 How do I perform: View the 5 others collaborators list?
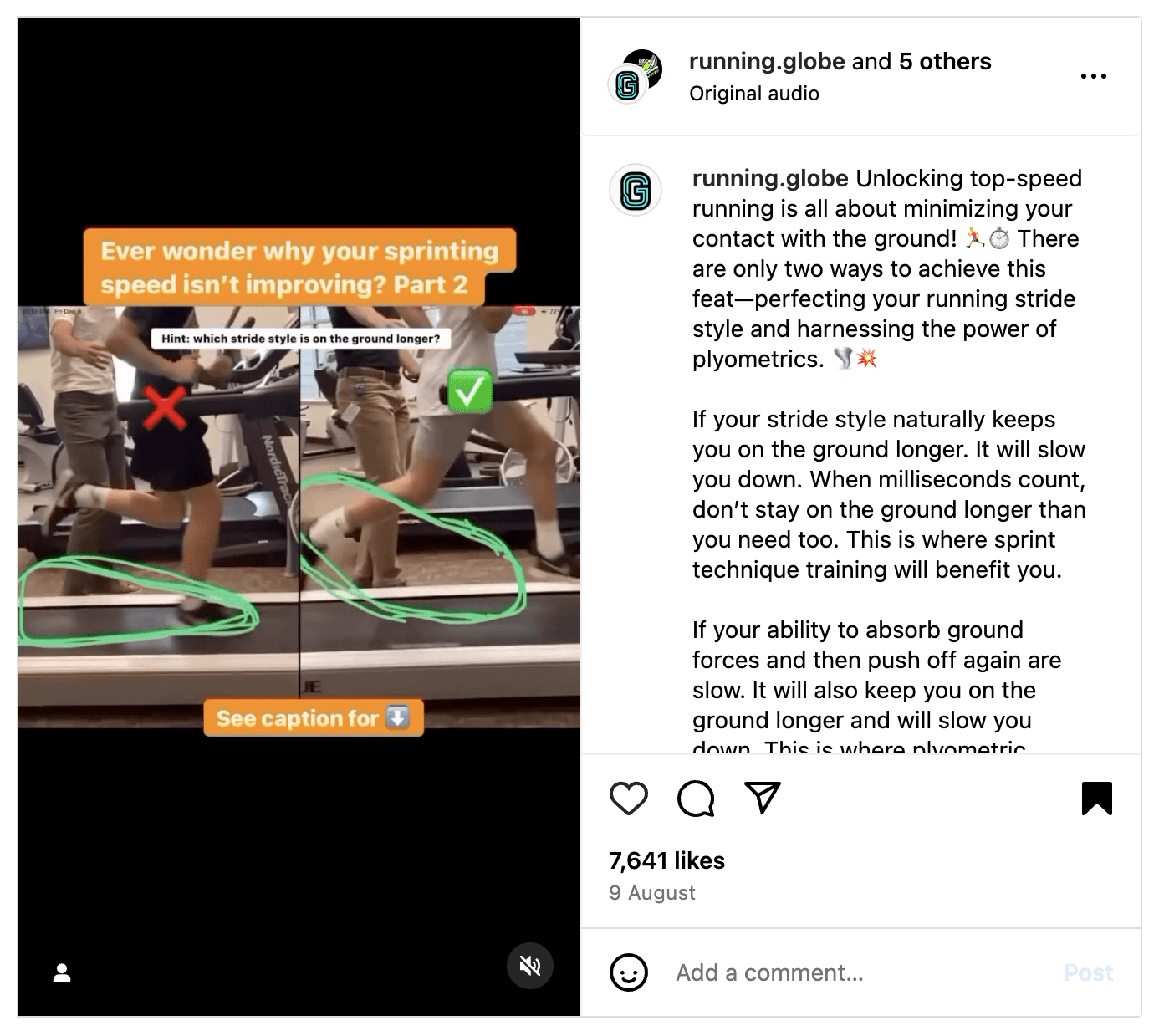945,61
